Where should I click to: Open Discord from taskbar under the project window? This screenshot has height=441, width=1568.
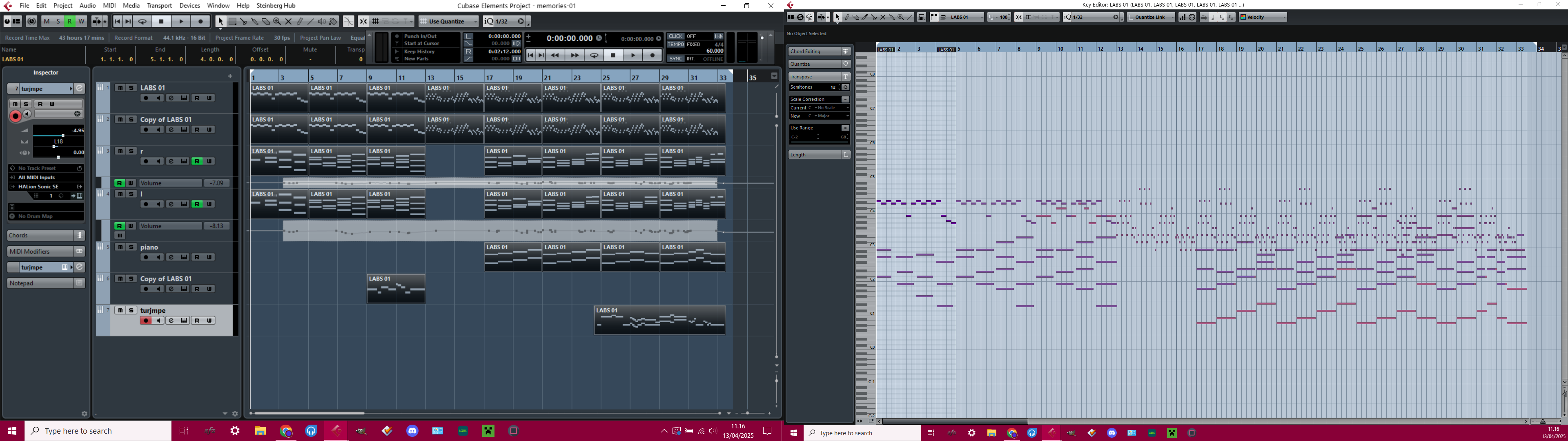coord(412,431)
